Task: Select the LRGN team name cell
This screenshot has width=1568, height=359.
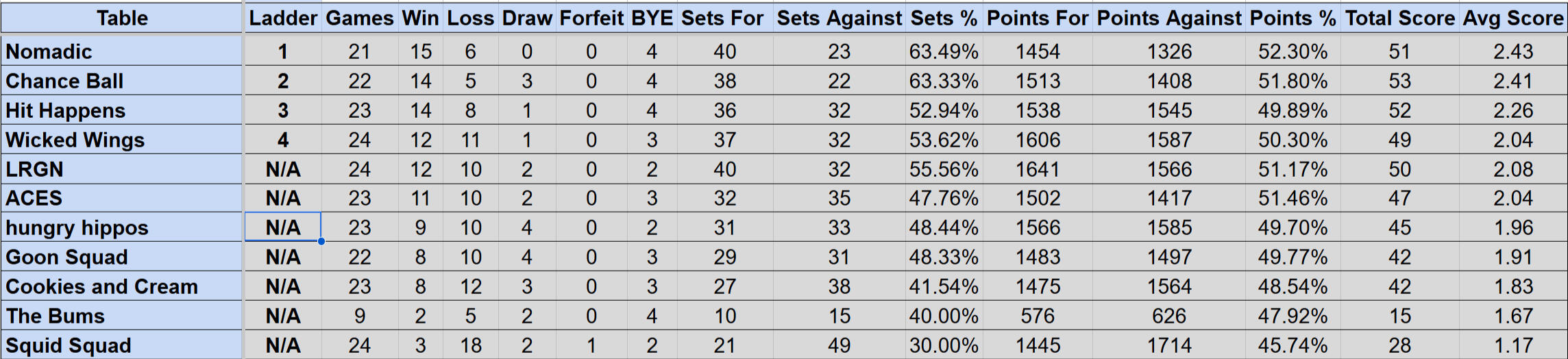Action: [x=122, y=169]
